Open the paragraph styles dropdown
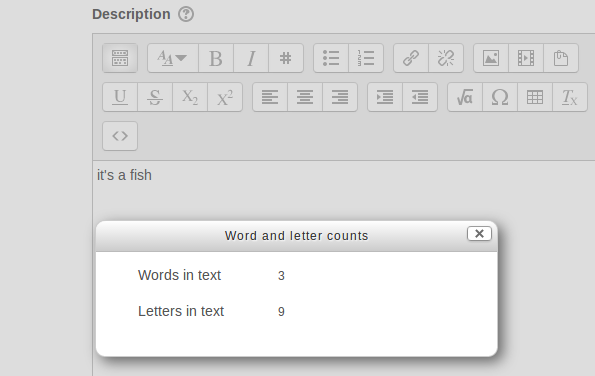595x376 pixels. pos(173,58)
